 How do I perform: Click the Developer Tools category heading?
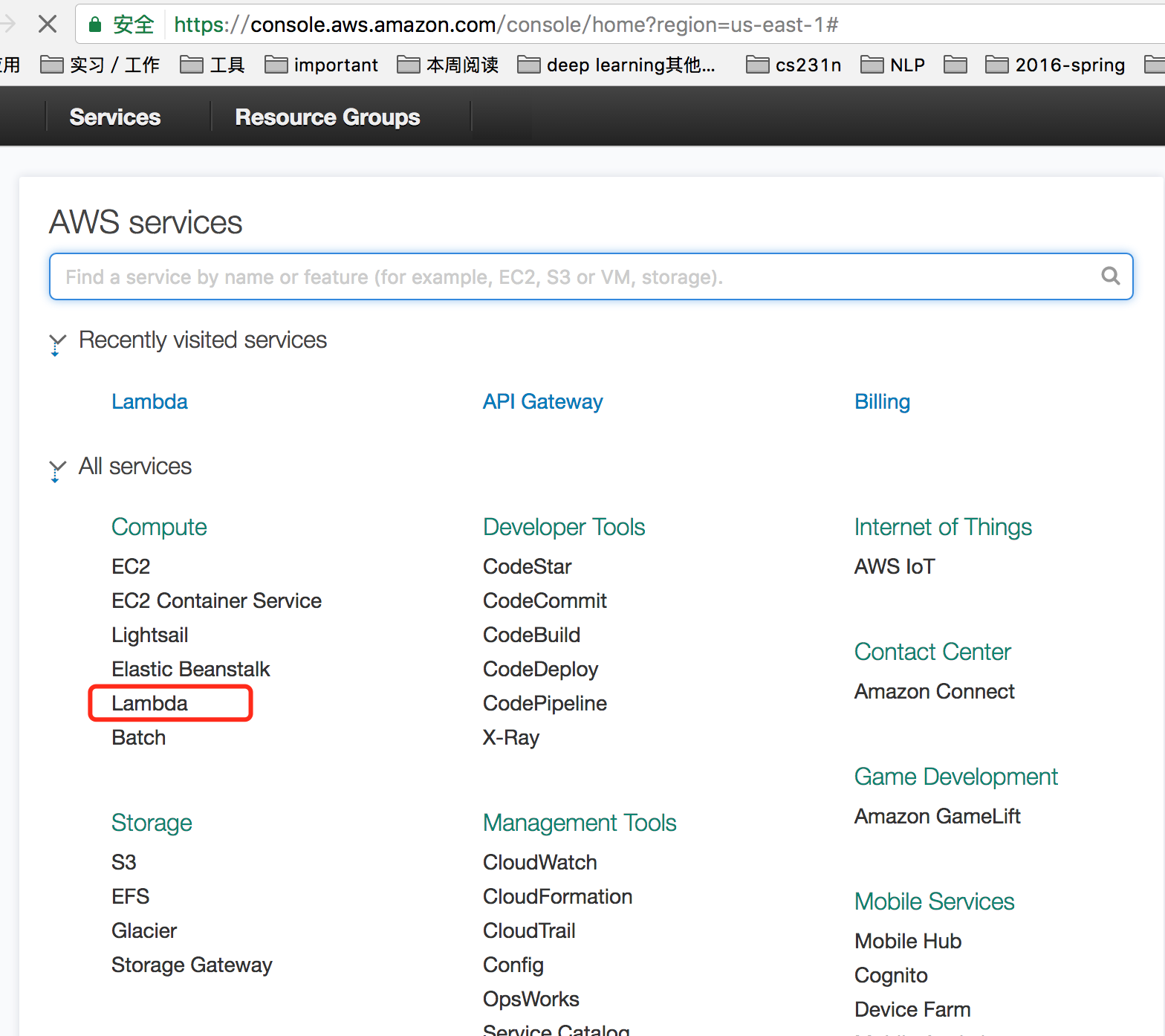click(x=564, y=527)
